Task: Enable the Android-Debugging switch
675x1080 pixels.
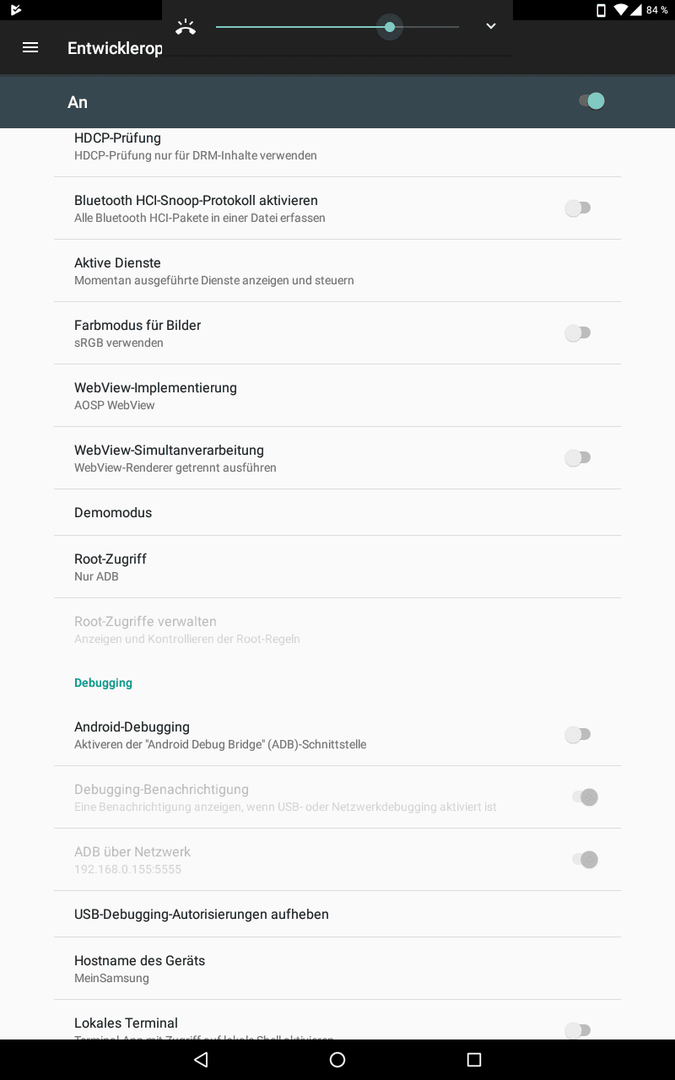Action: coord(578,734)
